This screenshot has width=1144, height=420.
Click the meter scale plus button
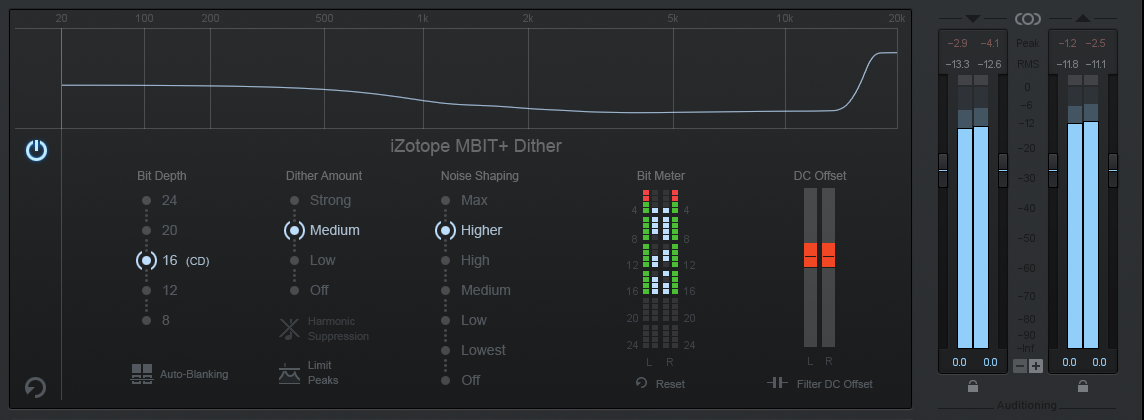pyautogui.click(x=1035, y=366)
